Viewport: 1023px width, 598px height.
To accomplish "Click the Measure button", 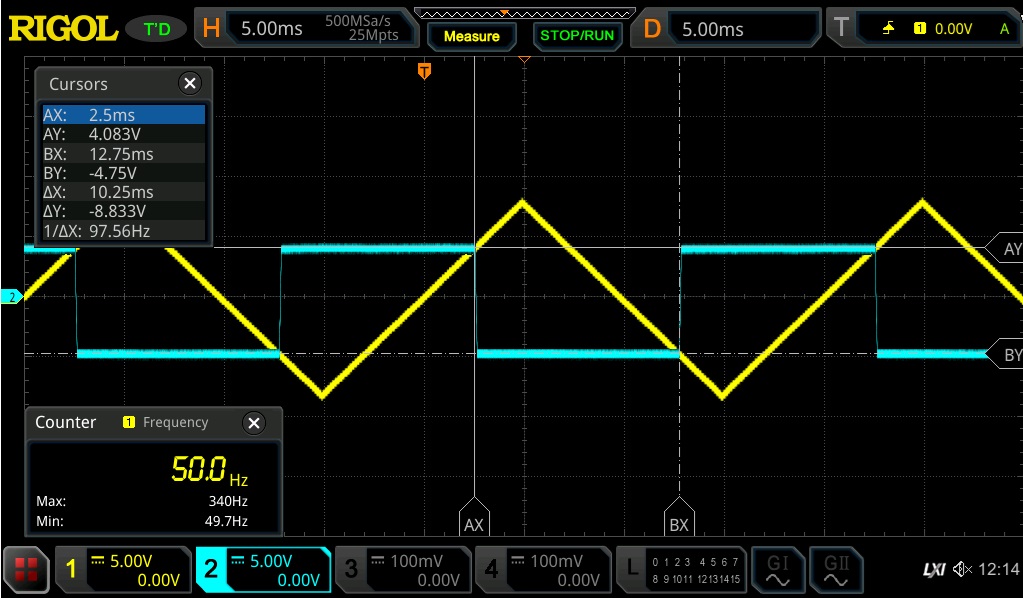I will [472, 36].
